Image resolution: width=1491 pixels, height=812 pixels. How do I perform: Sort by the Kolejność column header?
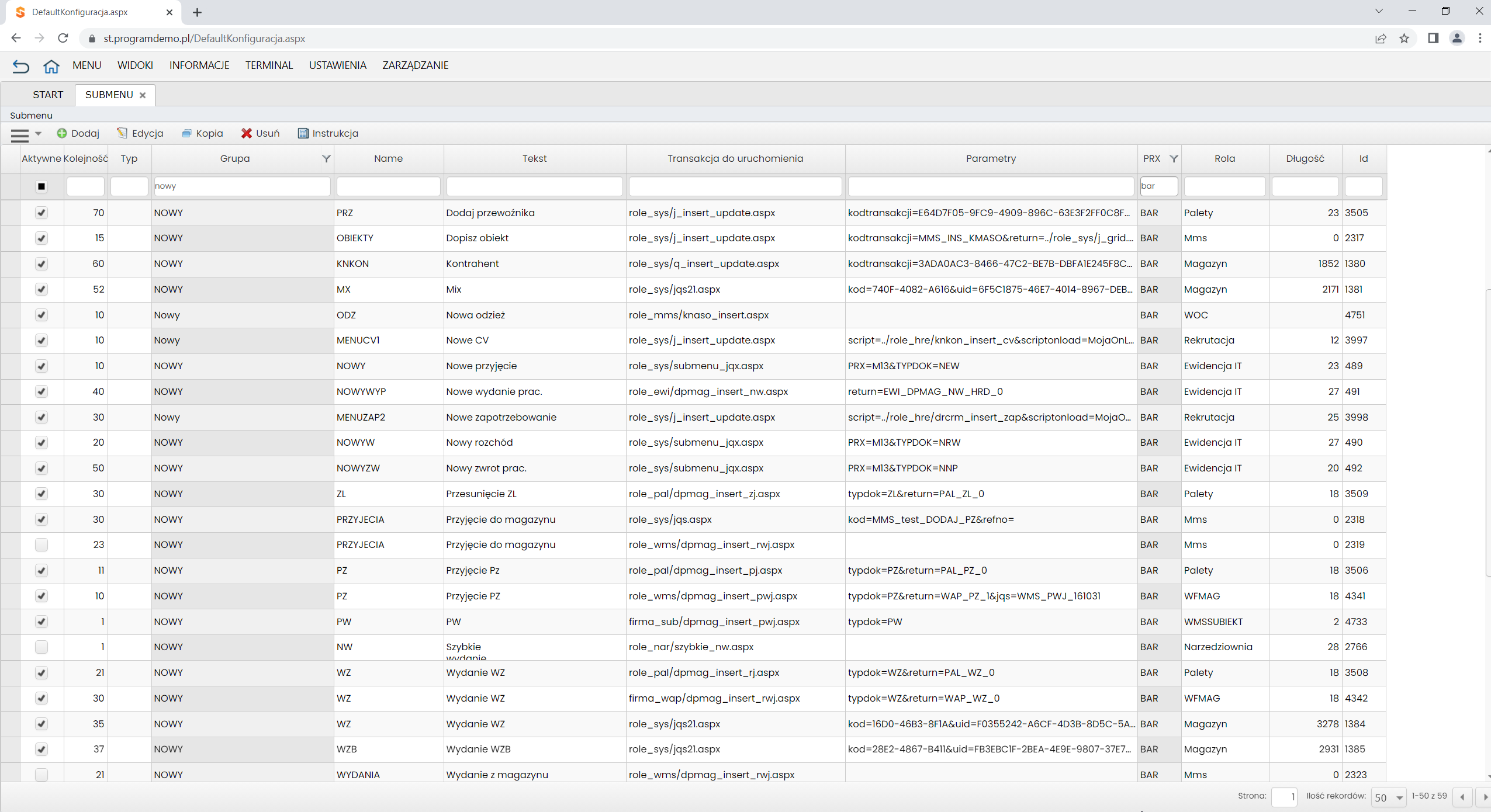click(85, 158)
